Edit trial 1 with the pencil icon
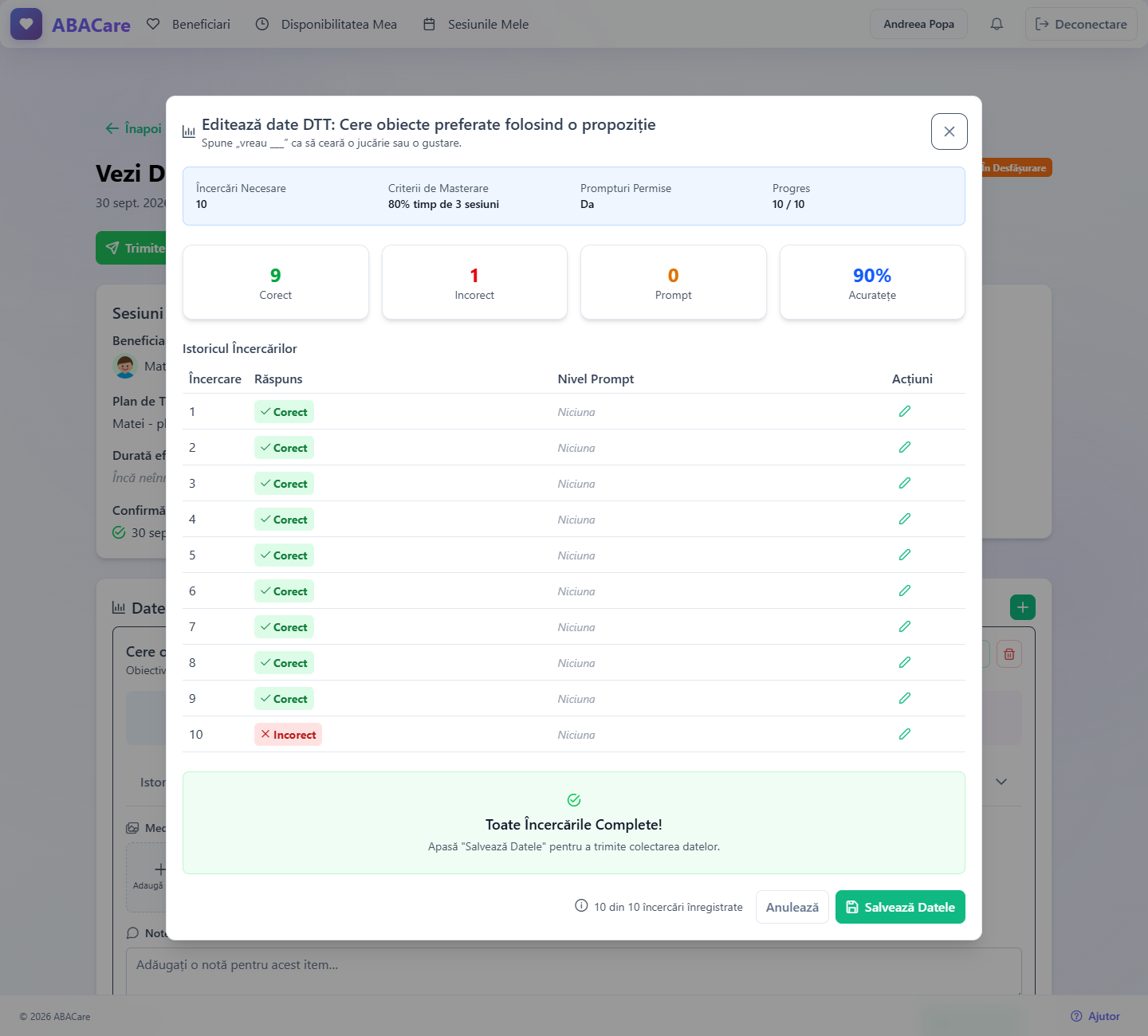The image size is (1148, 1036). point(904,411)
